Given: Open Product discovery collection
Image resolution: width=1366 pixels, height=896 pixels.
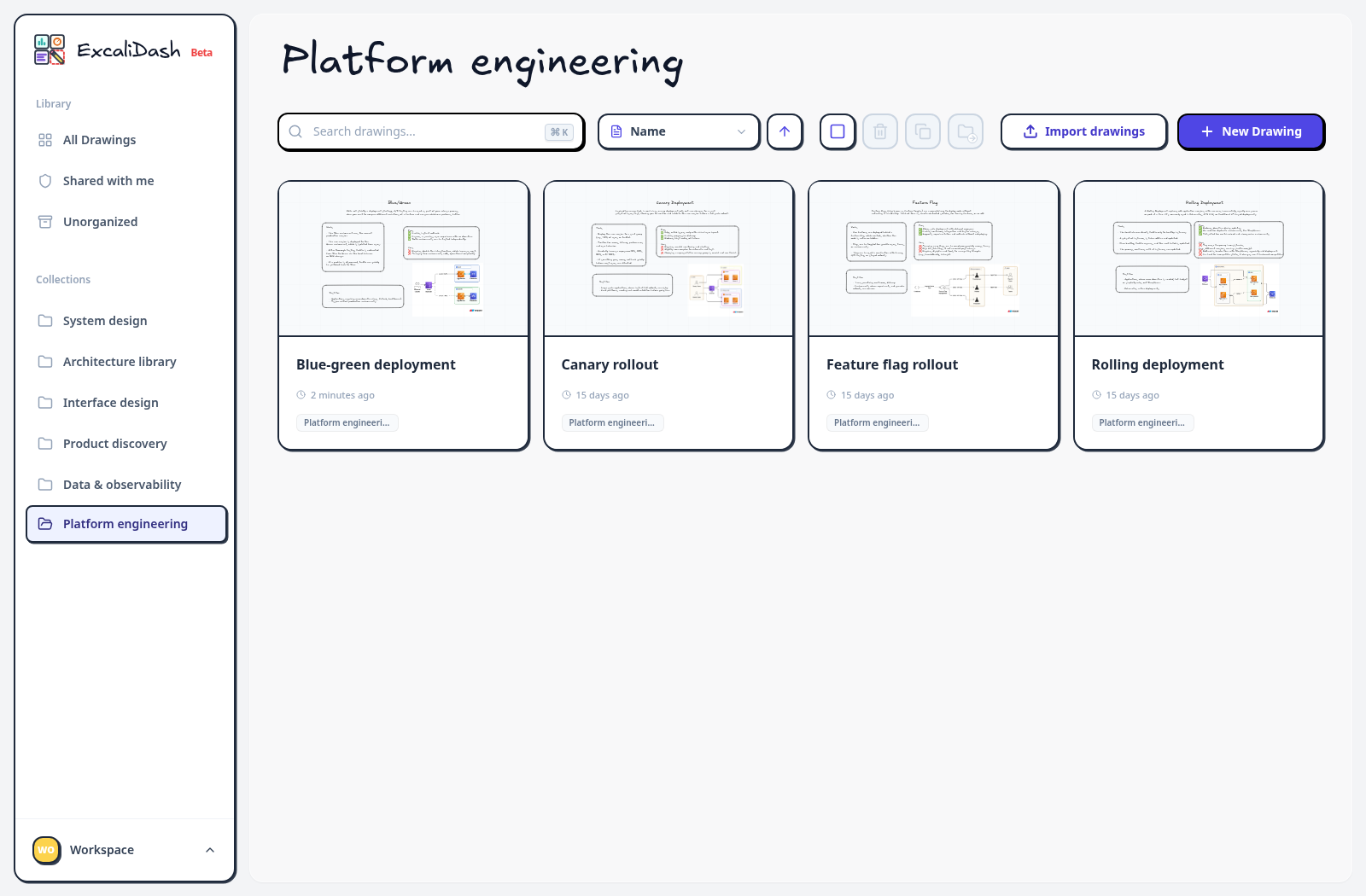Looking at the screenshot, I should coord(126,444).
